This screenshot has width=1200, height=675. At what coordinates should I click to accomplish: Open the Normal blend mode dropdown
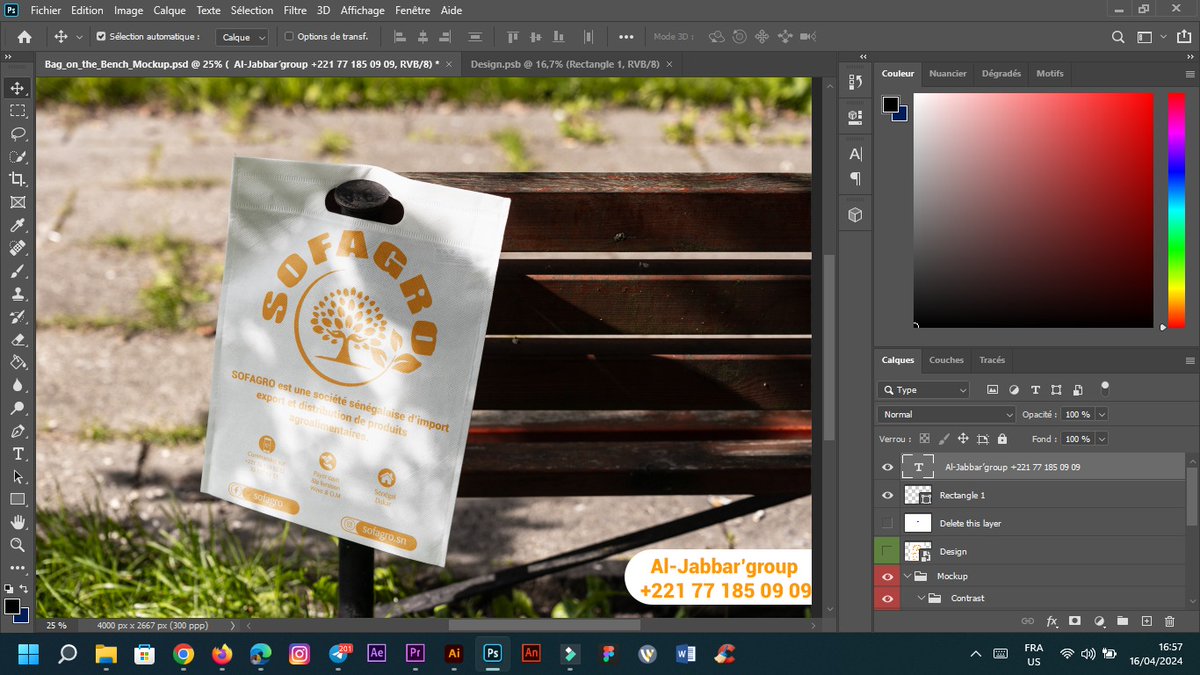[x=946, y=414]
